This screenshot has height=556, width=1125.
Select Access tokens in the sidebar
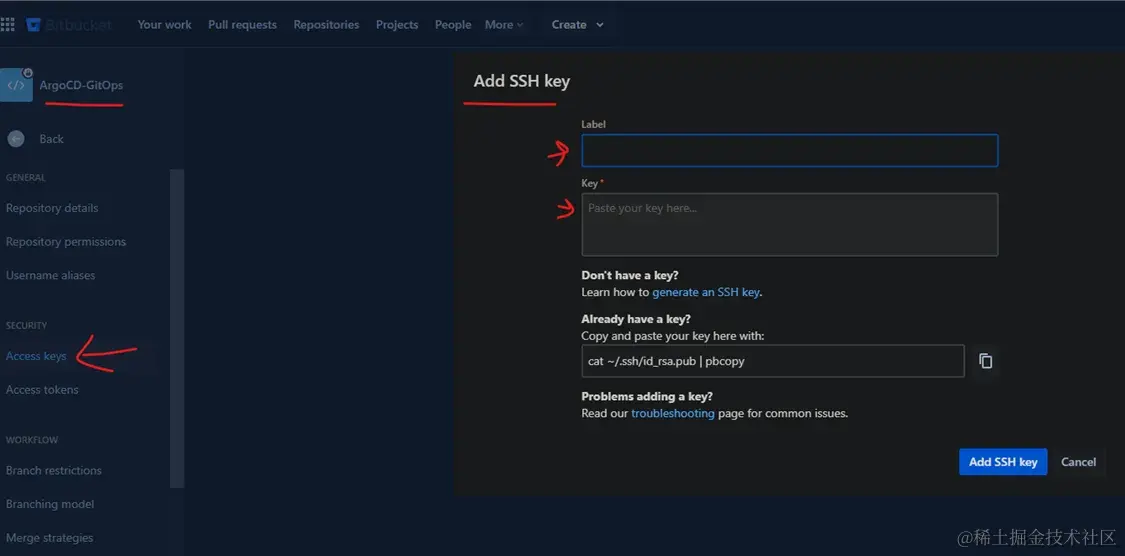pos(42,390)
